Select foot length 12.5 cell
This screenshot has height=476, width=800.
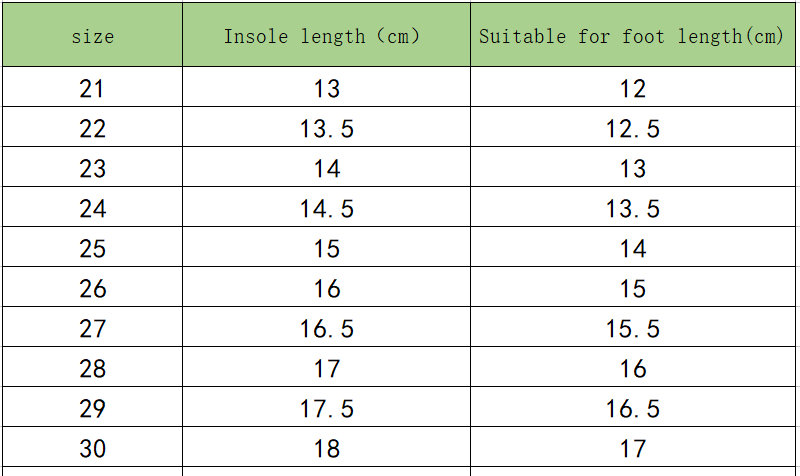point(632,129)
